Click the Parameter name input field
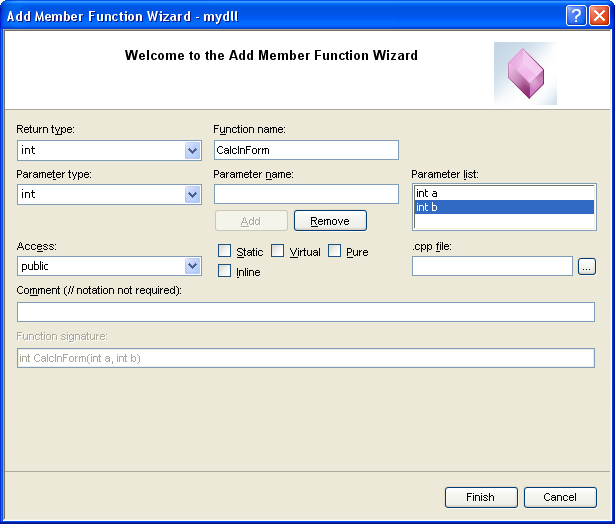This screenshot has height=524, width=615. click(x=306, y=194)
